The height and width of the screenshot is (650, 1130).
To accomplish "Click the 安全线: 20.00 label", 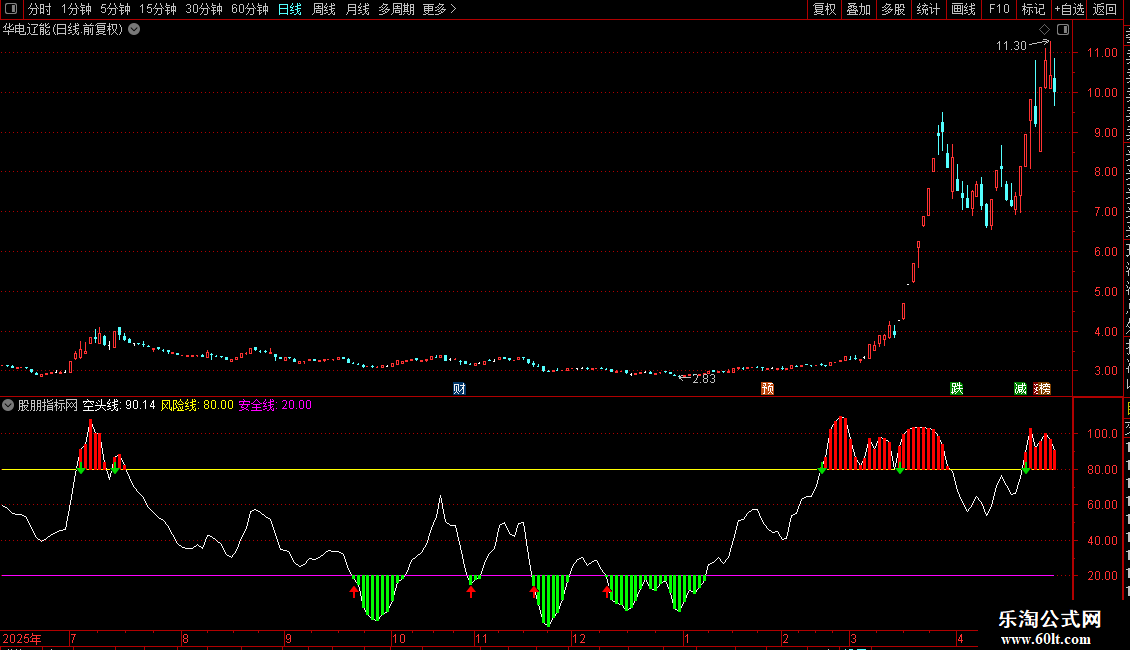I will [275, 405].
